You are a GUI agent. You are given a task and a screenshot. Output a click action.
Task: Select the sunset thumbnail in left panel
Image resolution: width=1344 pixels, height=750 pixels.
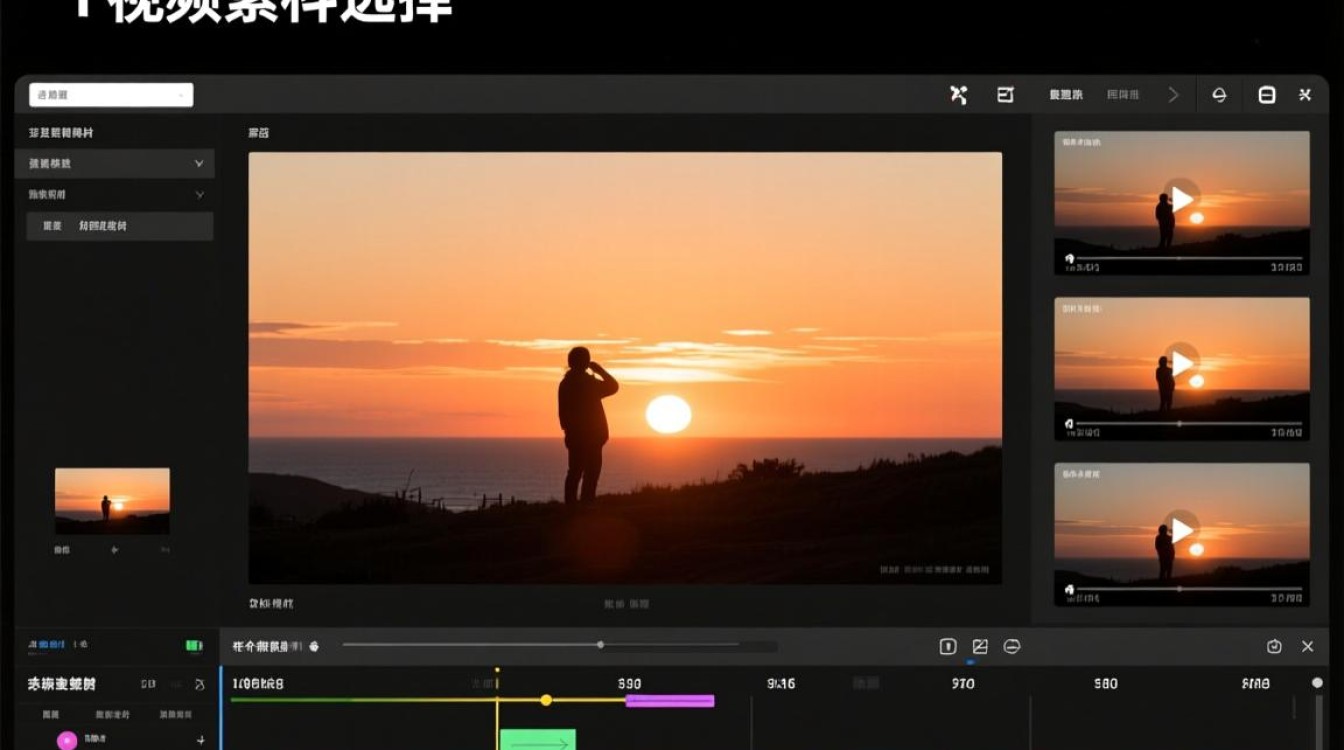coord(112,501)
